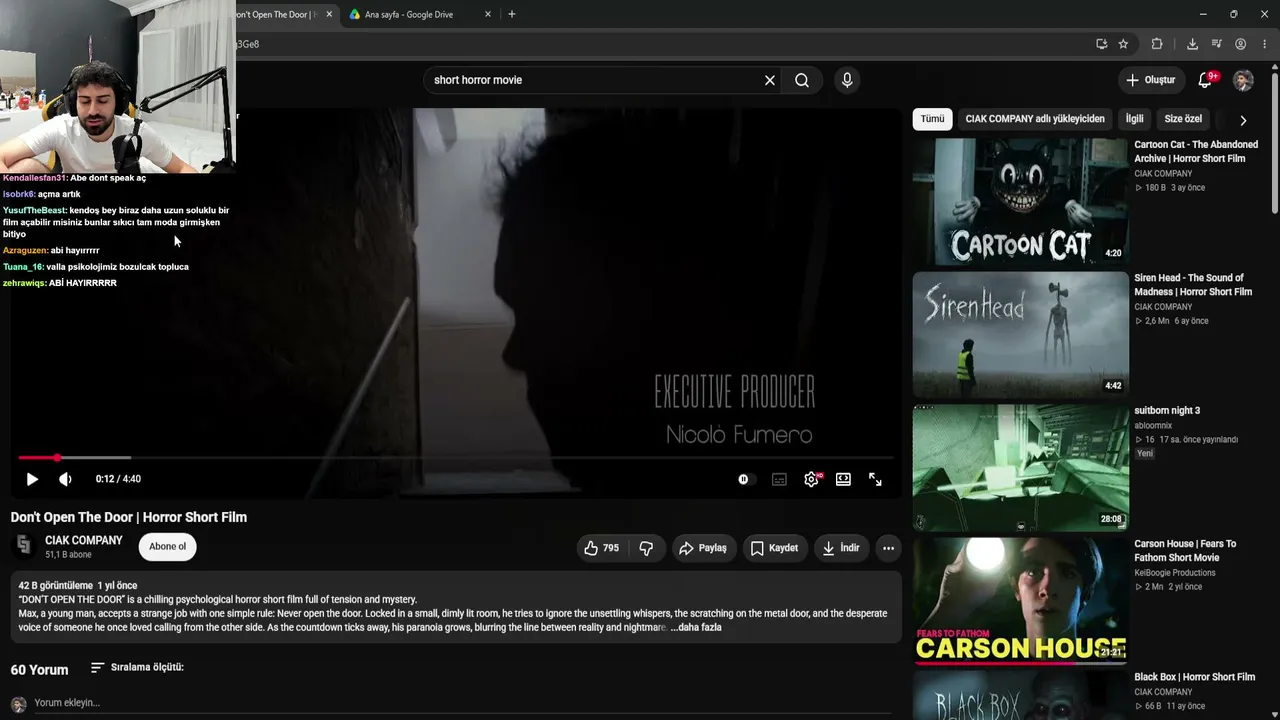
Task: Select 'CIAK COMPANY adlı yükleyiciden' chip
Action: 1035,119
